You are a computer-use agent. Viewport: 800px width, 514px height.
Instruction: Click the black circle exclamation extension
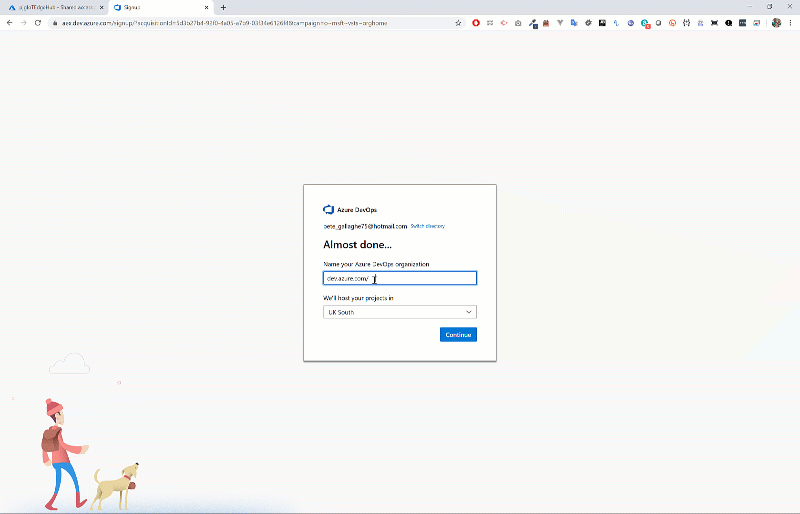[729, 23]
